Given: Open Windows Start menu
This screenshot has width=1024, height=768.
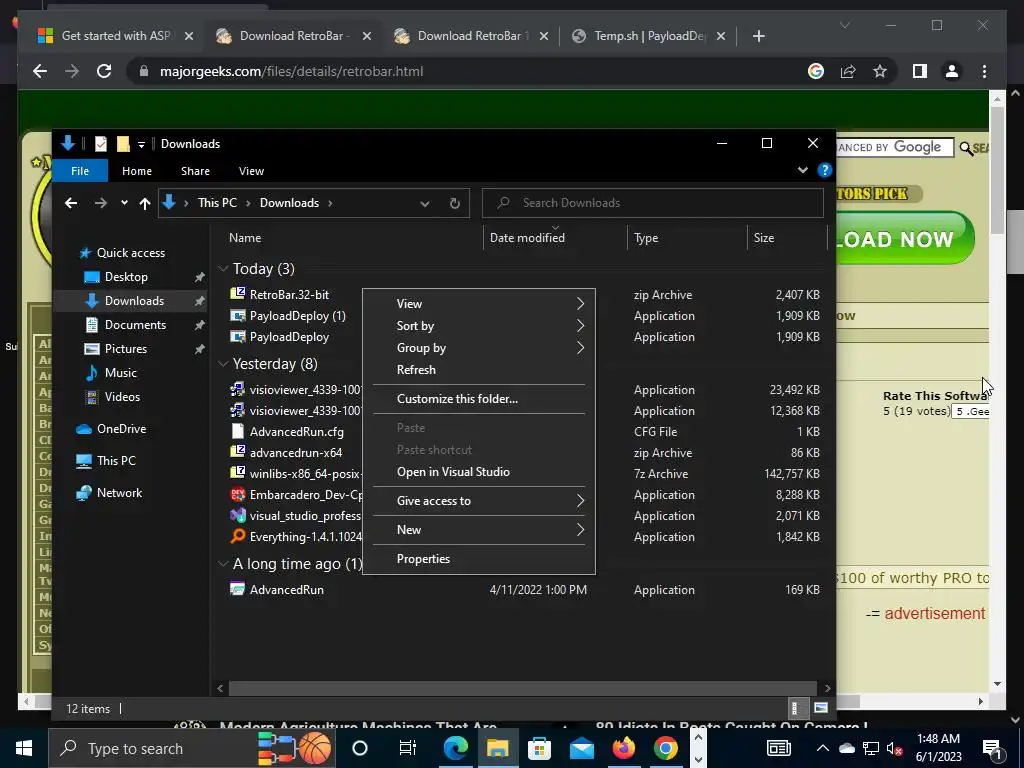Looking at the screenshot, I should tap(24, 748).
